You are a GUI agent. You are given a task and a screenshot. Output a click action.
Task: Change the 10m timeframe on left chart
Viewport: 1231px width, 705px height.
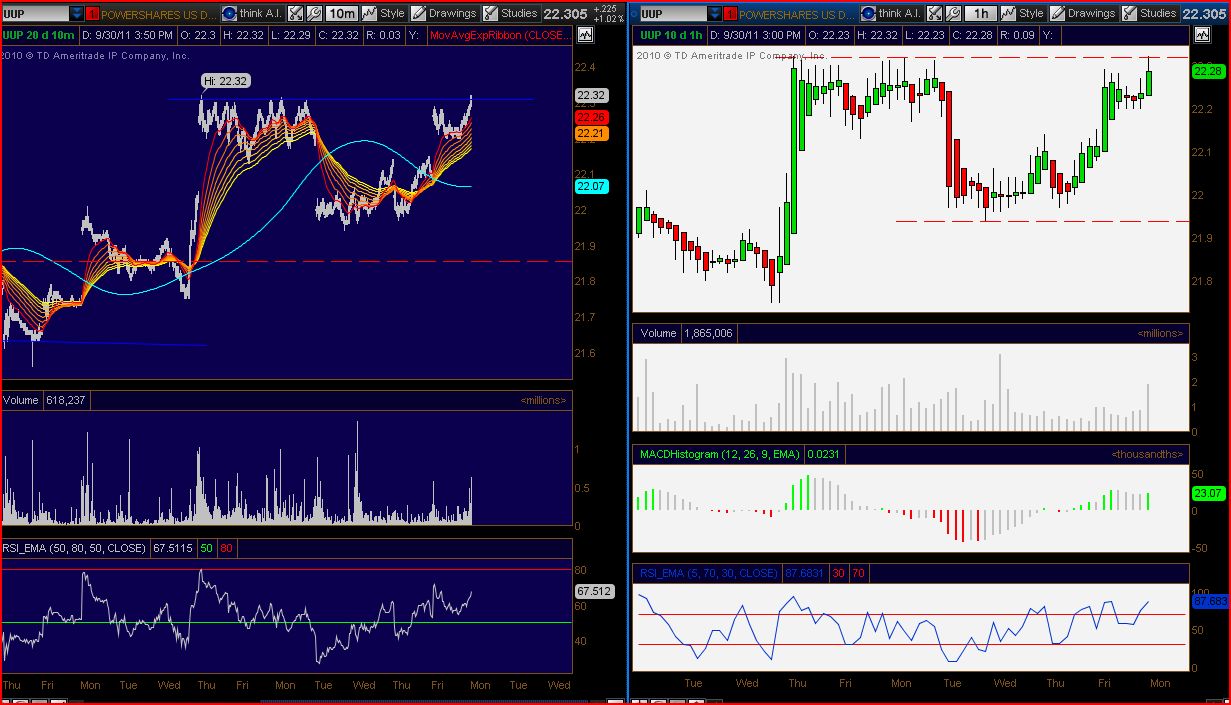pos(341,13)
